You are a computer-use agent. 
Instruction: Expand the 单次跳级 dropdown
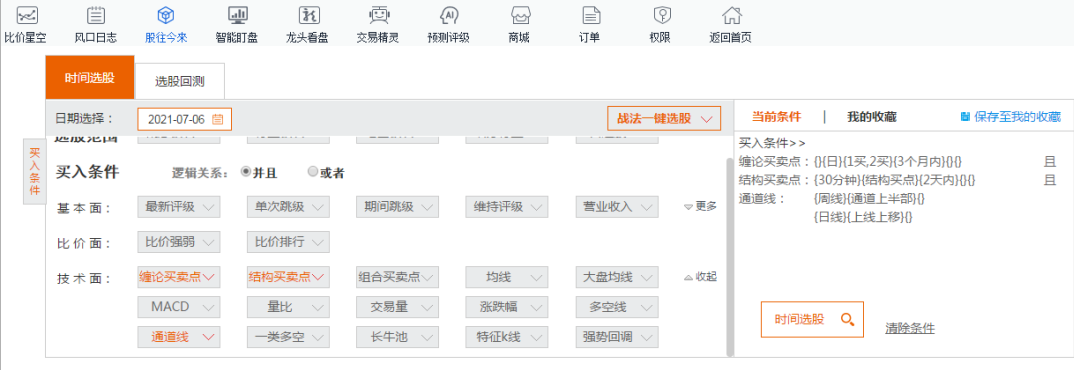pos(288,207)
